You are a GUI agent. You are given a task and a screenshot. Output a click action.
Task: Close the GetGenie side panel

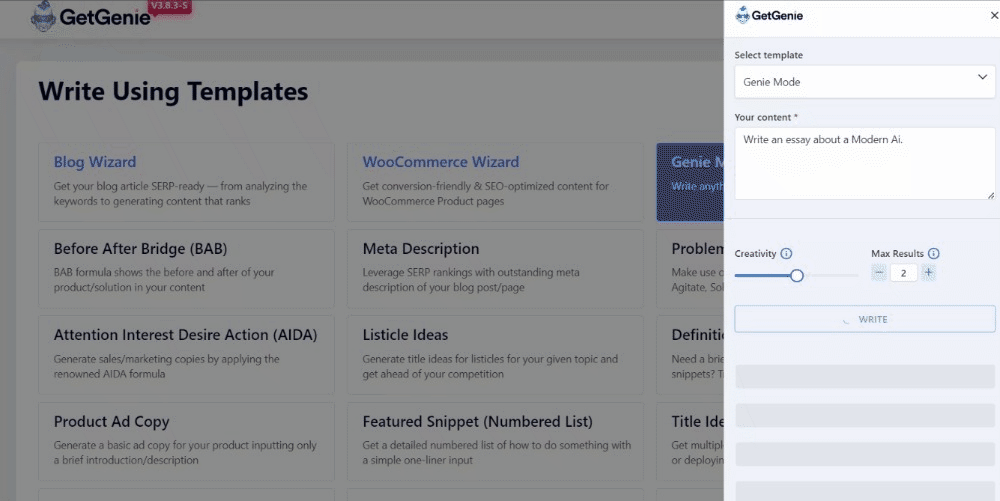994,15
